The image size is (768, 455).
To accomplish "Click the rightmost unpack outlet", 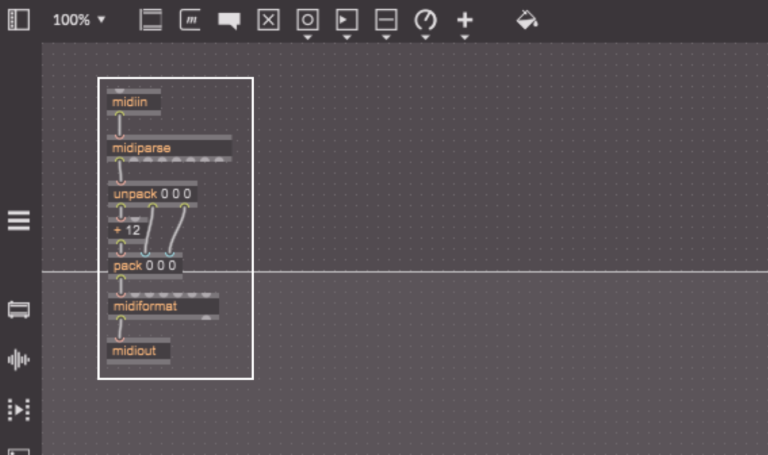I will (185, 206).
